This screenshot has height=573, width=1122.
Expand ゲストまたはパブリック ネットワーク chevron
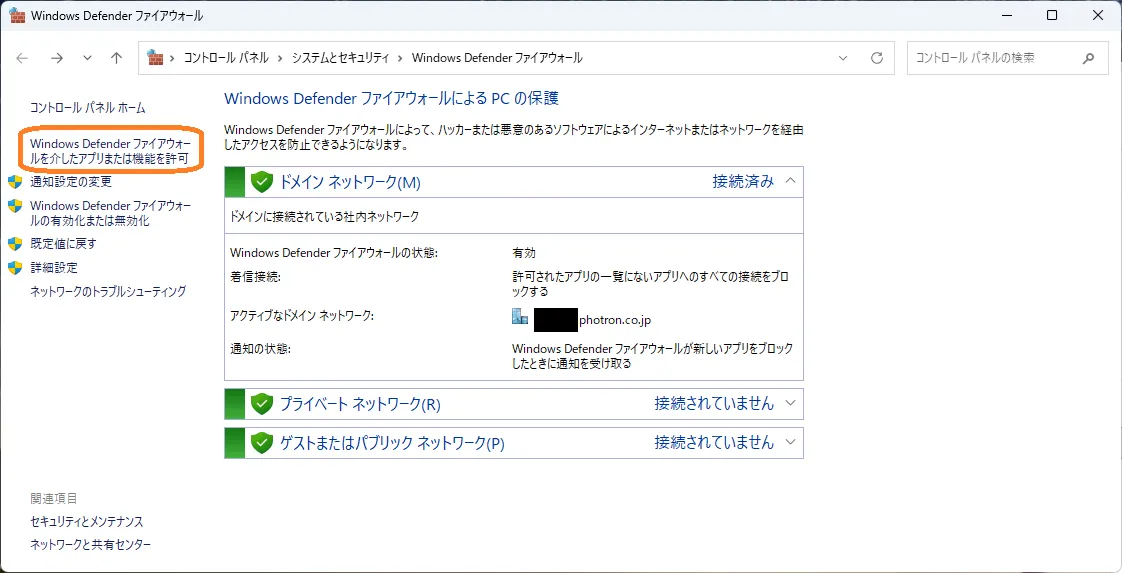(x=790, y=441)
